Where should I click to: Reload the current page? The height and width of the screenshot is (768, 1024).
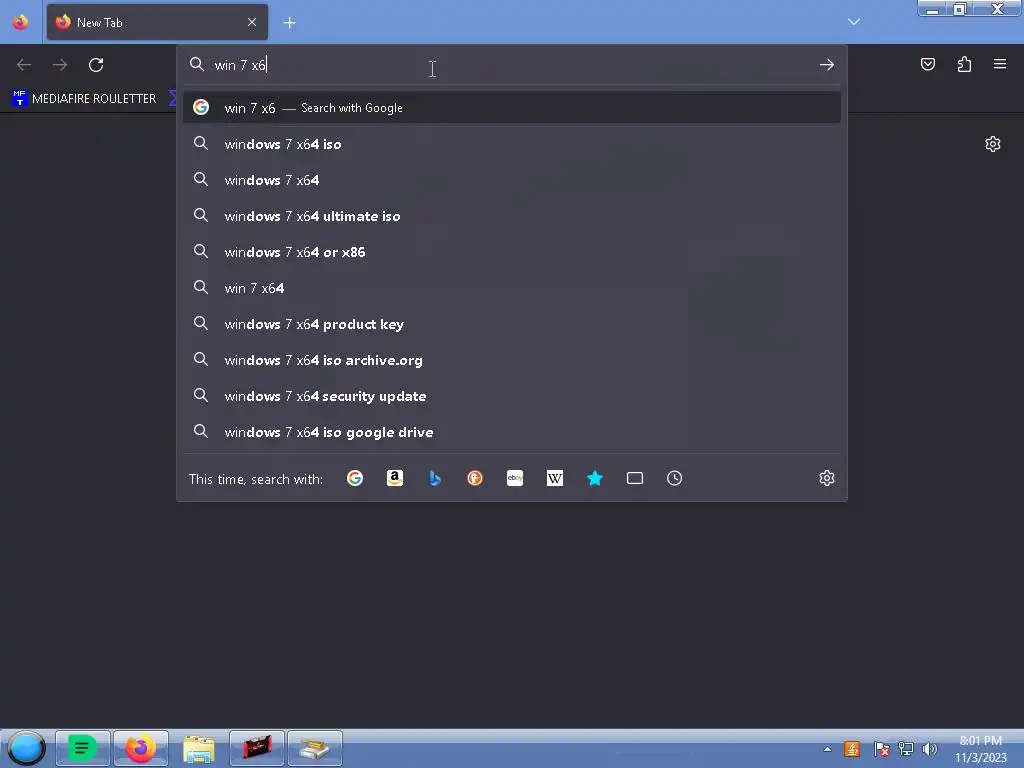click(96, 65)
